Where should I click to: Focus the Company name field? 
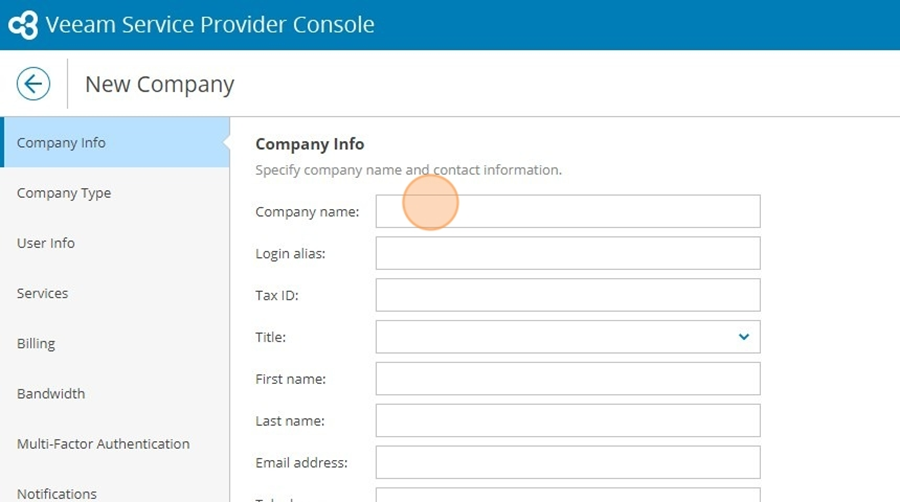click(568, 211)
